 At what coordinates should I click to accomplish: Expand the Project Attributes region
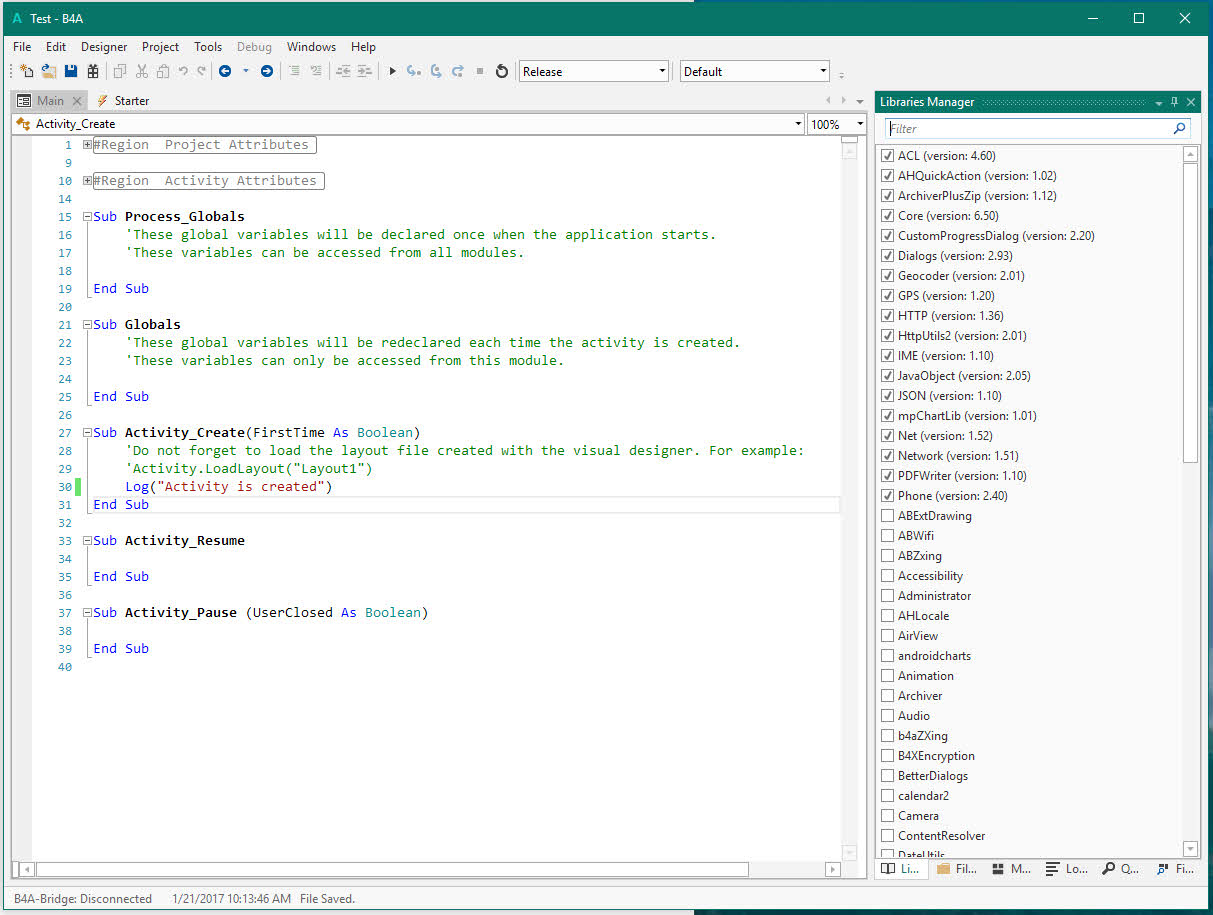pyautogui.click(x=88, y=145)
